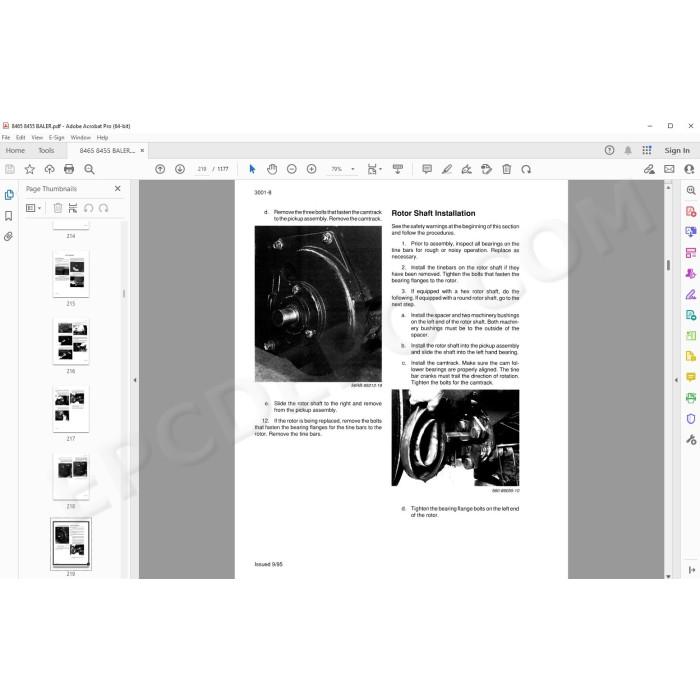The width and height of the screenshot is (700, 700).
Task: Activate the Selection arrow tool
Action: tap(252, 169)
